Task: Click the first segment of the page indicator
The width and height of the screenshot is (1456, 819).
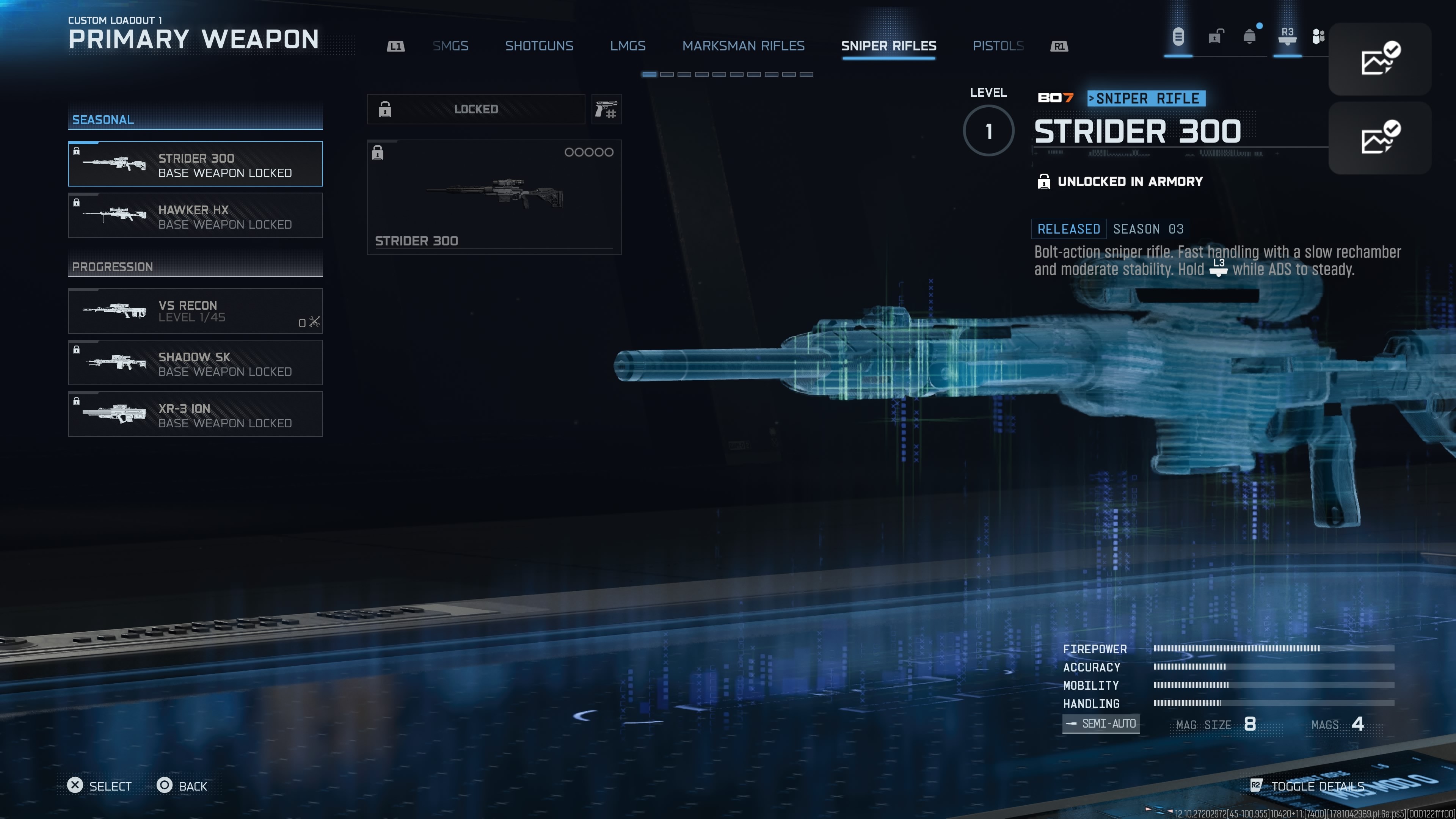Action: 650,74
